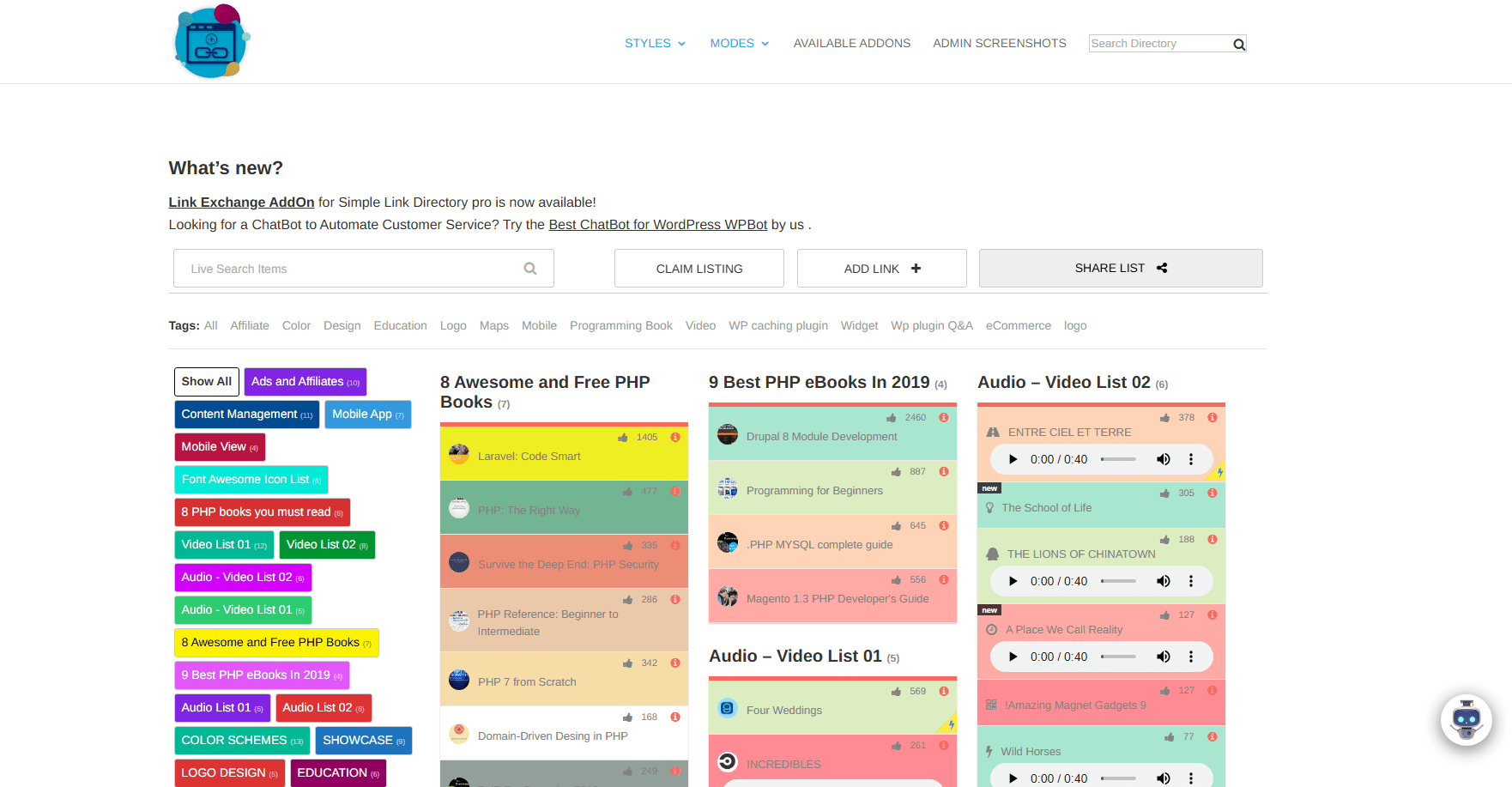Click the info icon on Four Weddings listing

tap(943, 691)
